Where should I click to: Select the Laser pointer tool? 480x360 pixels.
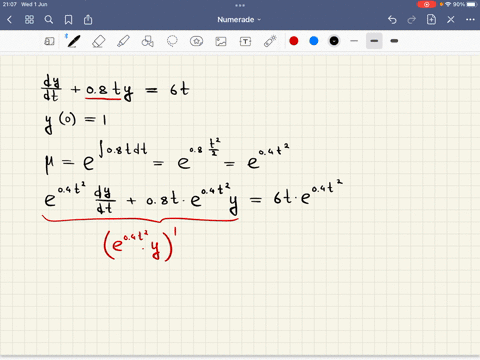tap(270, 41)
